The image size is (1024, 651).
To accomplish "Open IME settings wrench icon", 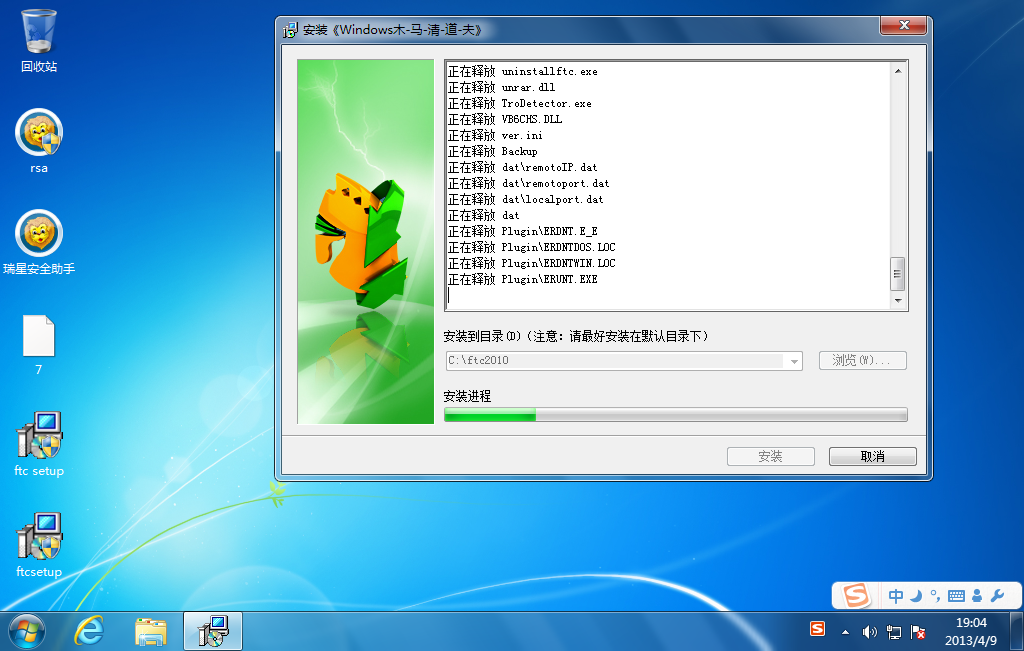I will pyautogui.click(x=997, y=595).
